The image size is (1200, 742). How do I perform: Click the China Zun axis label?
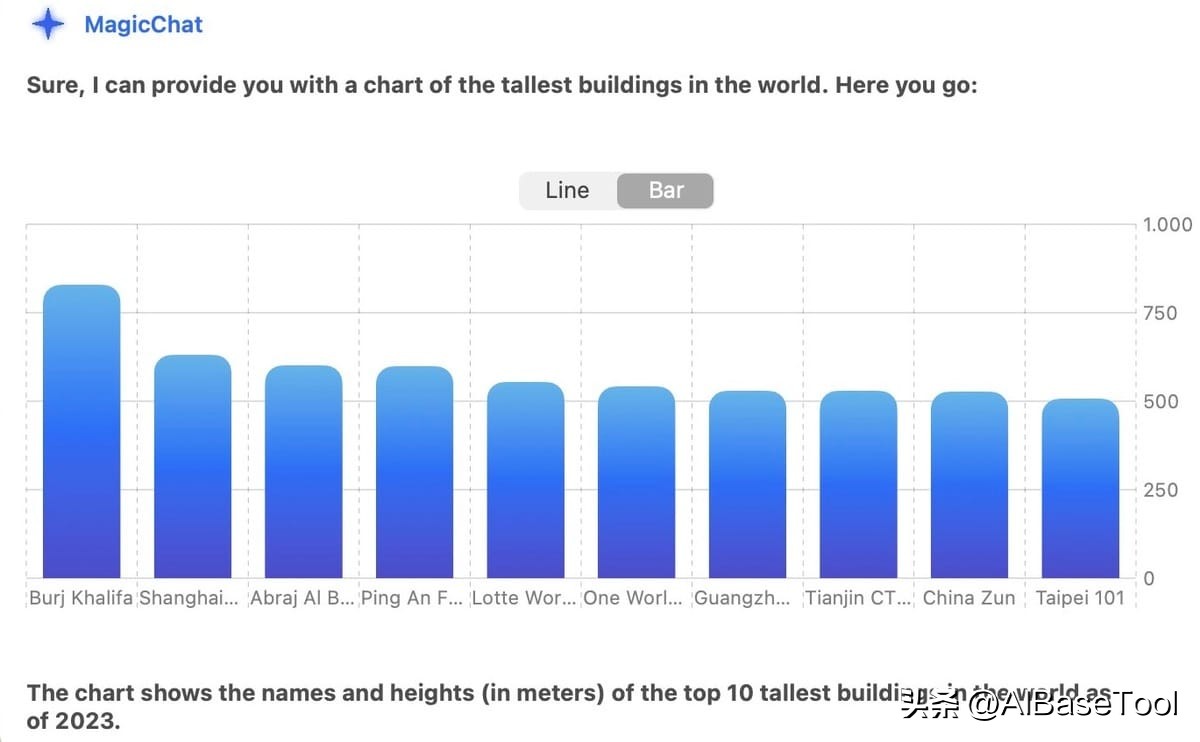pyautogui.click(x=969, y=598)
